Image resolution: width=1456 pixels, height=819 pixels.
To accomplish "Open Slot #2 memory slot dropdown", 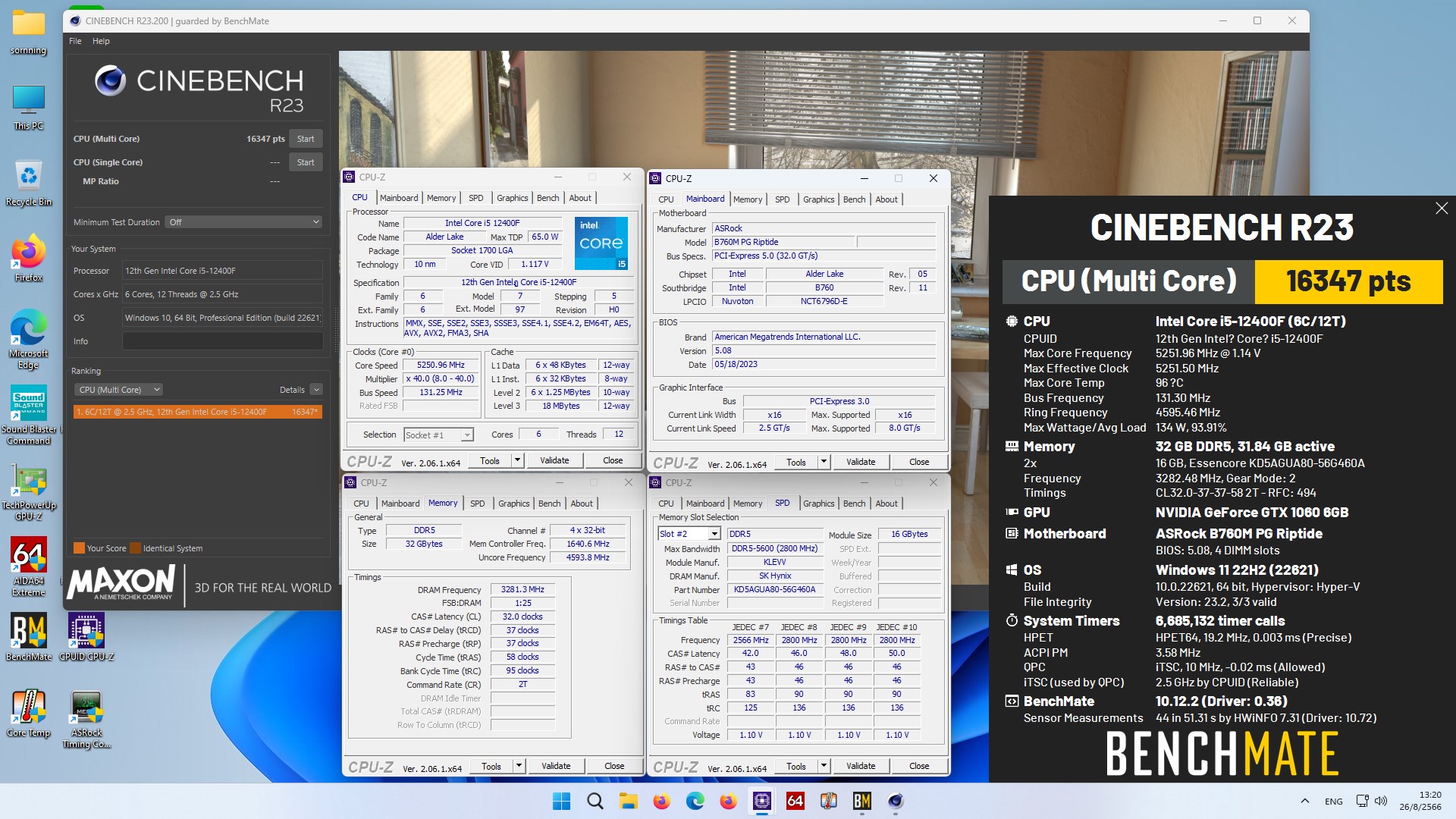I will [689, 534].
